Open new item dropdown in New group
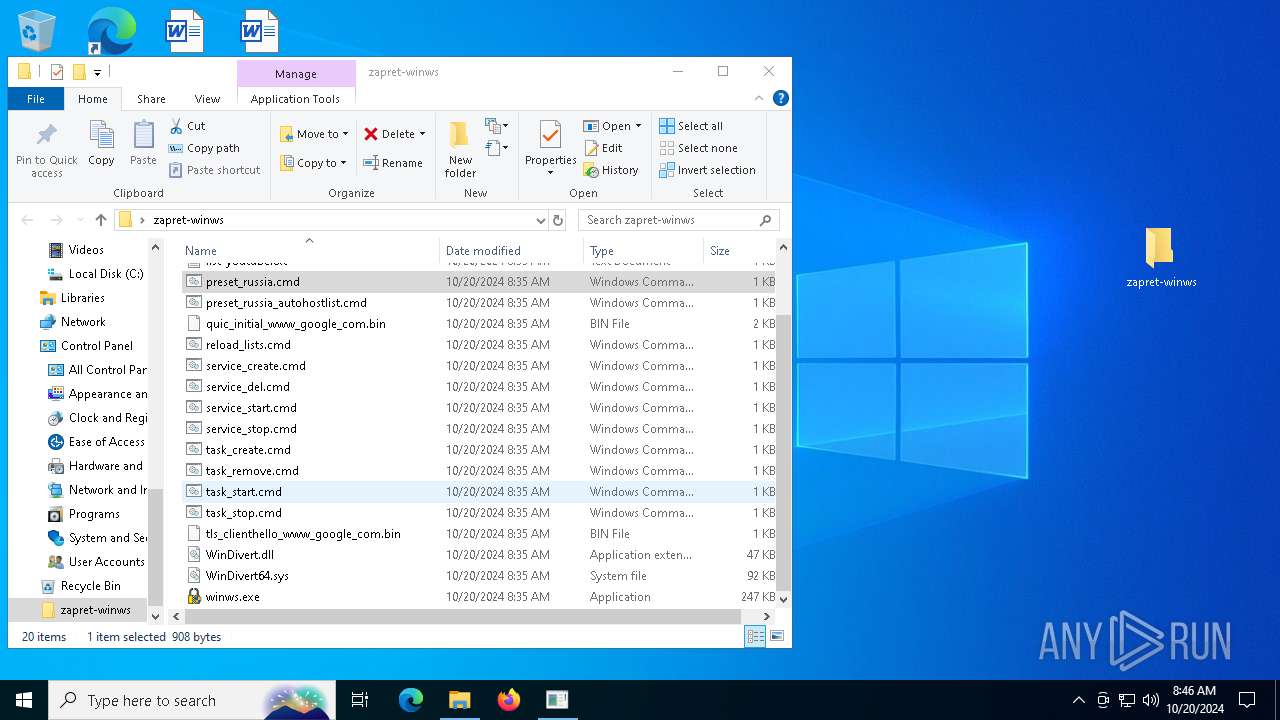The width and height of the screenshot is (1280, 720). 497,126
